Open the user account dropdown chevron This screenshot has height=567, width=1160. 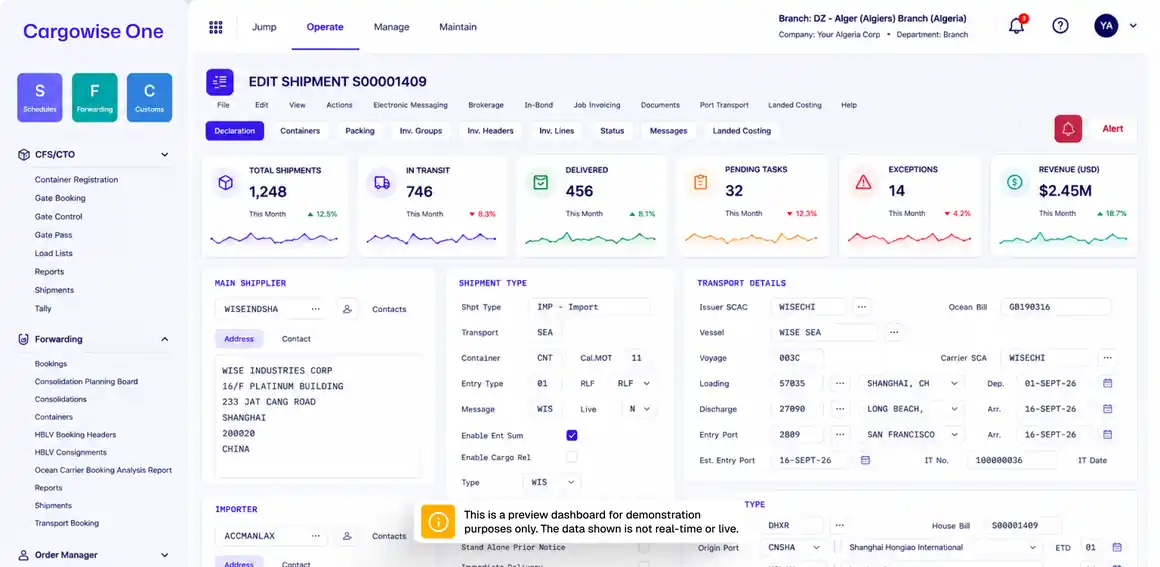click(x=1133, y=26)
